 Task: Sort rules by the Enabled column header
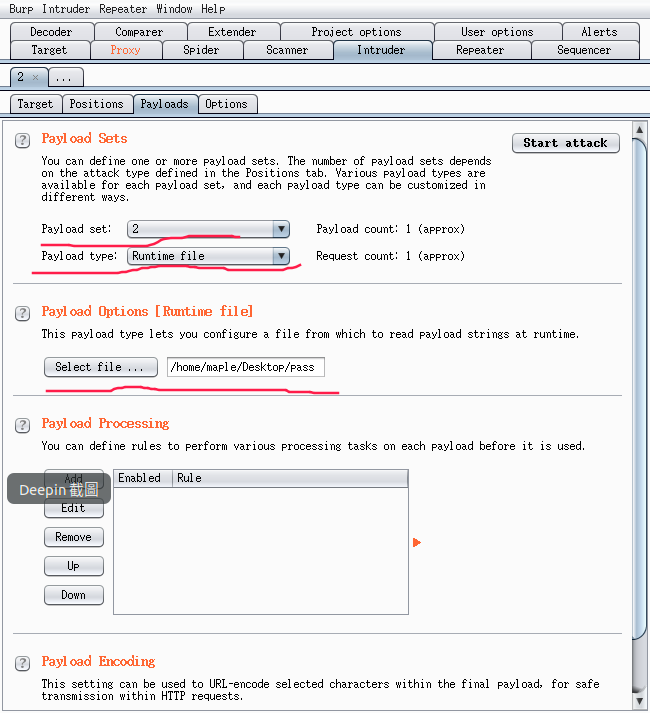142,478
